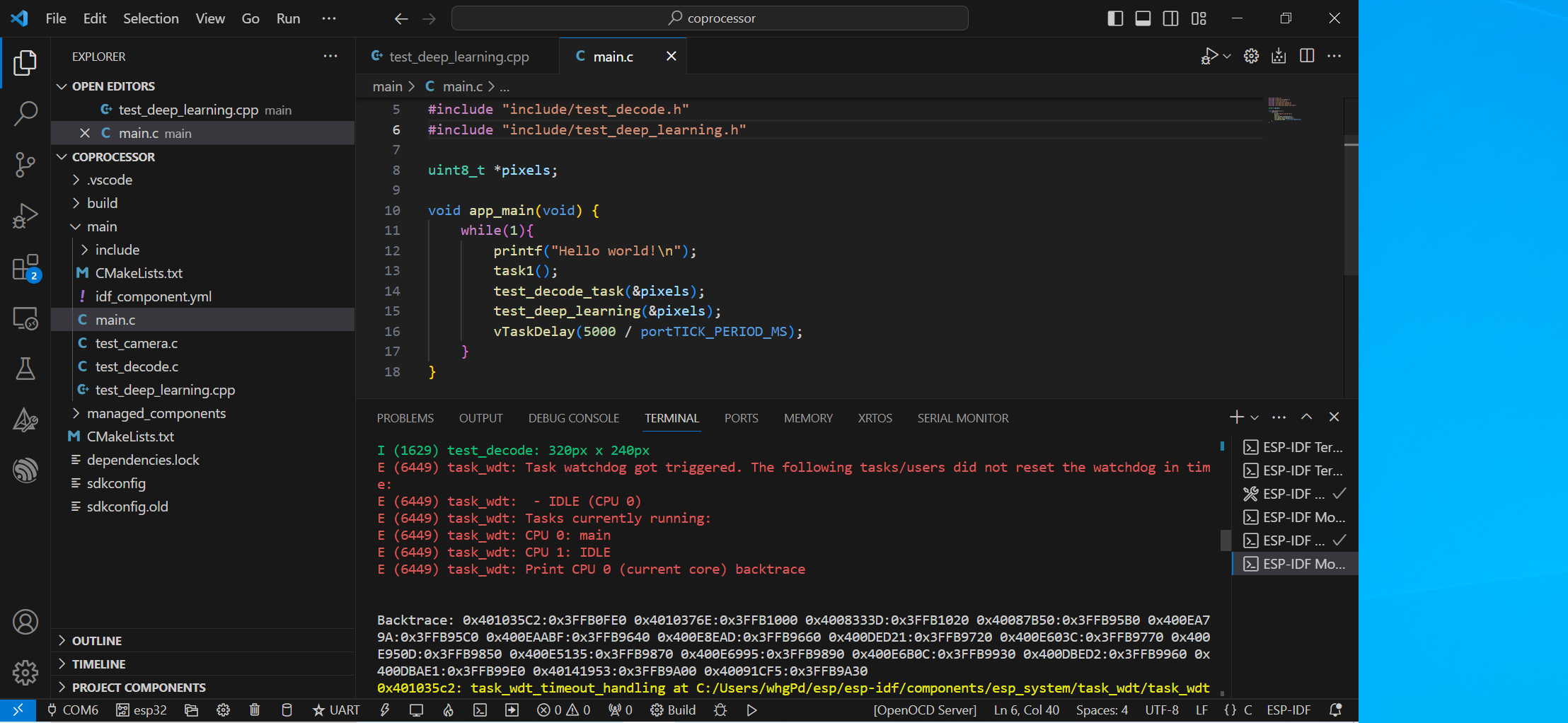Select the ESP-IDF Erase Flash trash icon

point(255,710)
